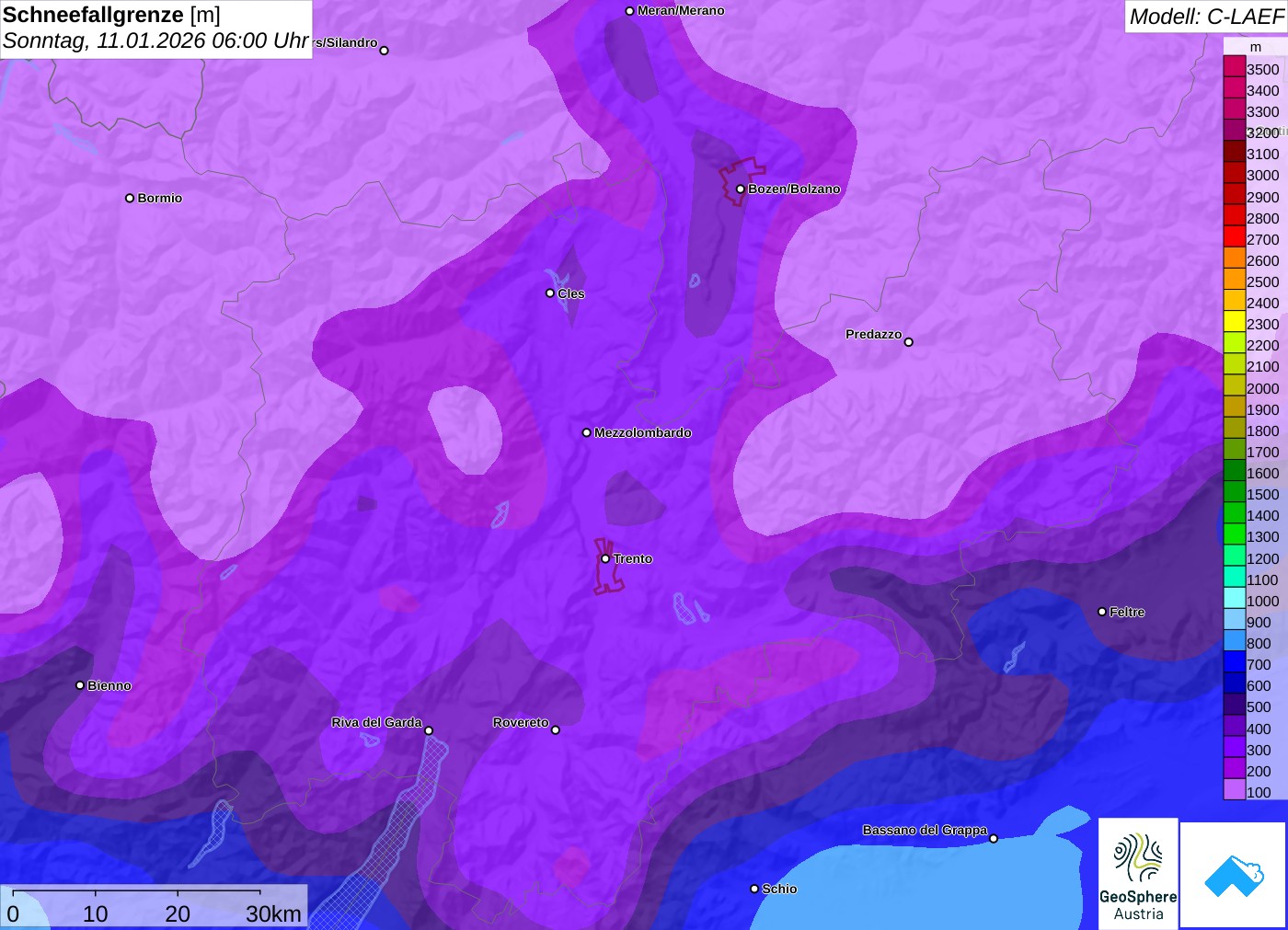Click the Bienno town label
1288x930 pixels.
(x=109, y=685)
